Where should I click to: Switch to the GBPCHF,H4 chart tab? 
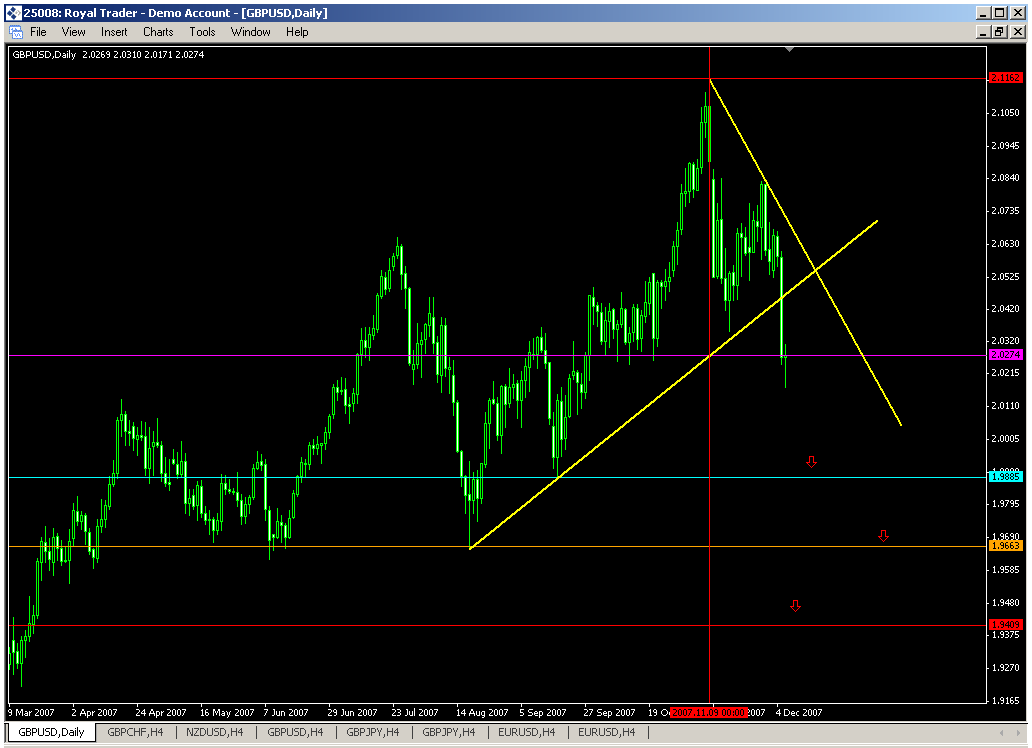(x=135, y=732)
